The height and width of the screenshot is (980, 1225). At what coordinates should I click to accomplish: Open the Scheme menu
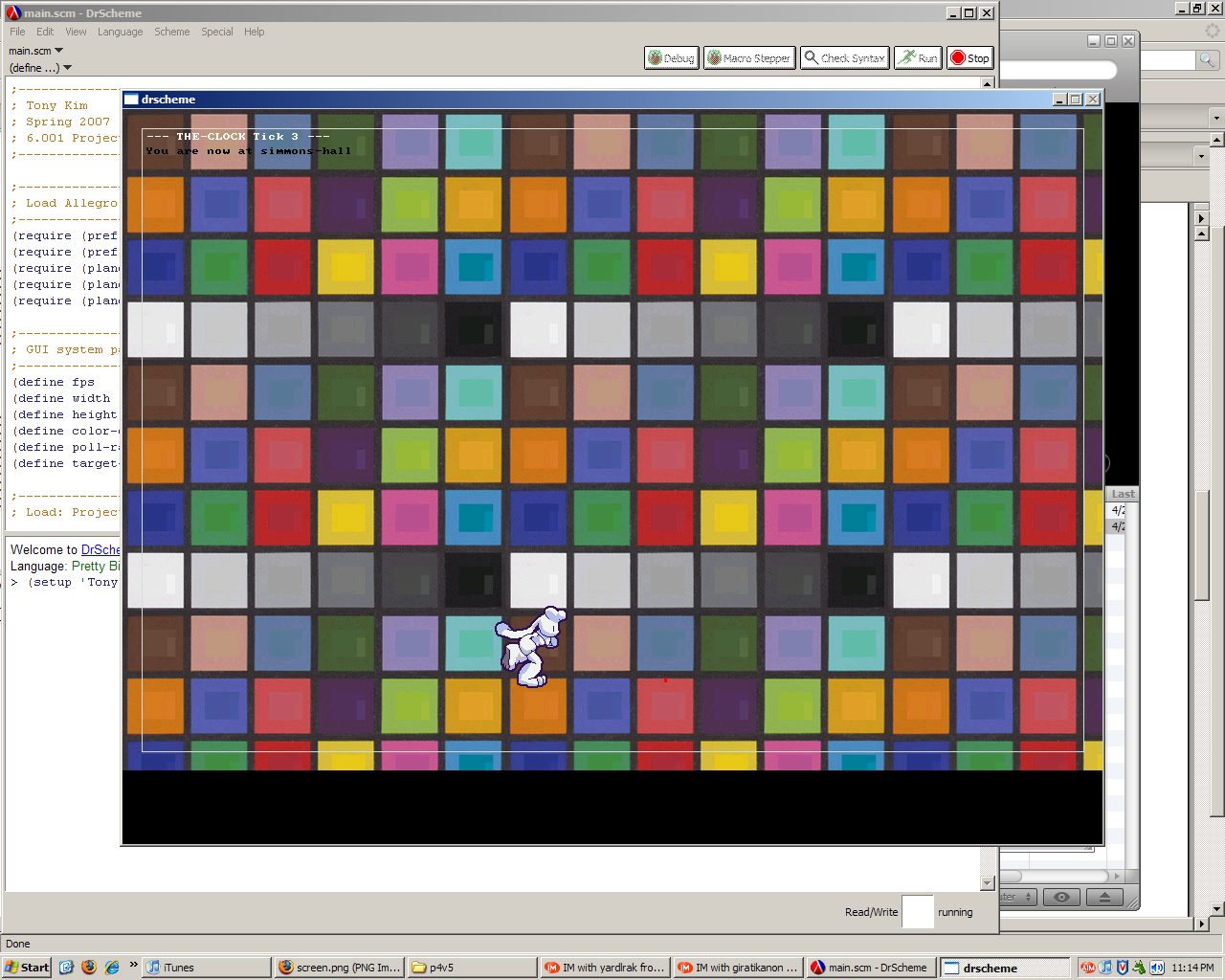click(x=172, y=32)
